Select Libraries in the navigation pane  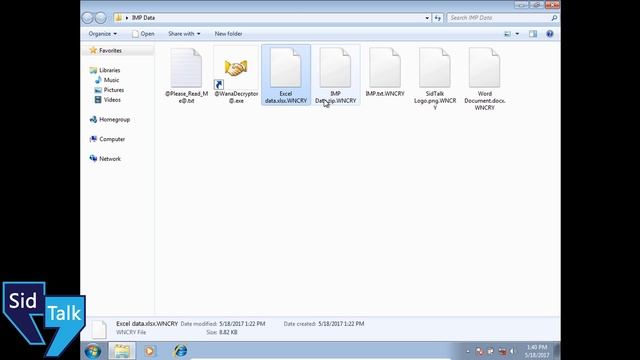point(109,70)
